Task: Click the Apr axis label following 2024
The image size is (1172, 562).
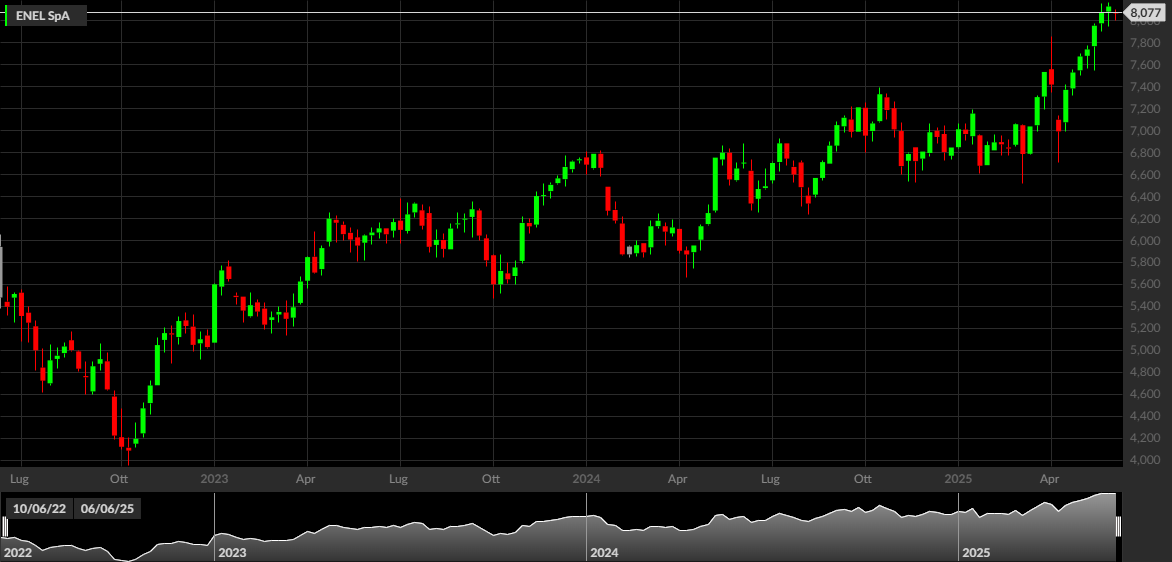Action: [x=678, y=477]
